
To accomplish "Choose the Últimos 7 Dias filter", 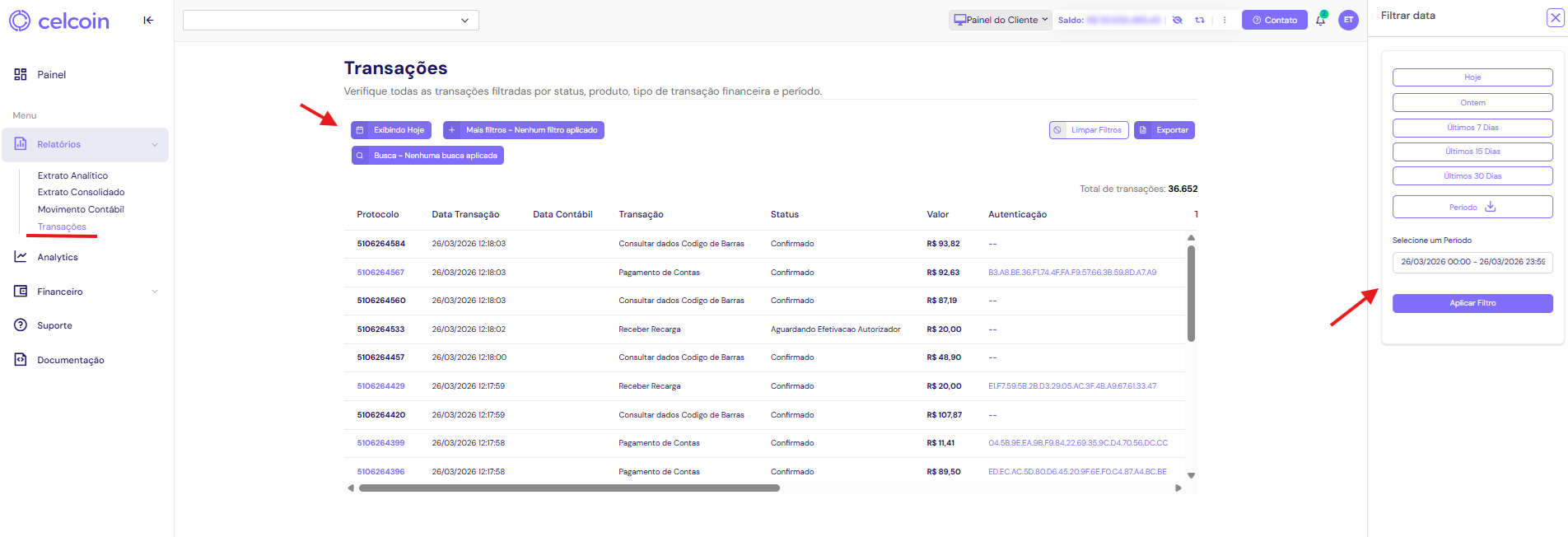I will coord(1472,128).
